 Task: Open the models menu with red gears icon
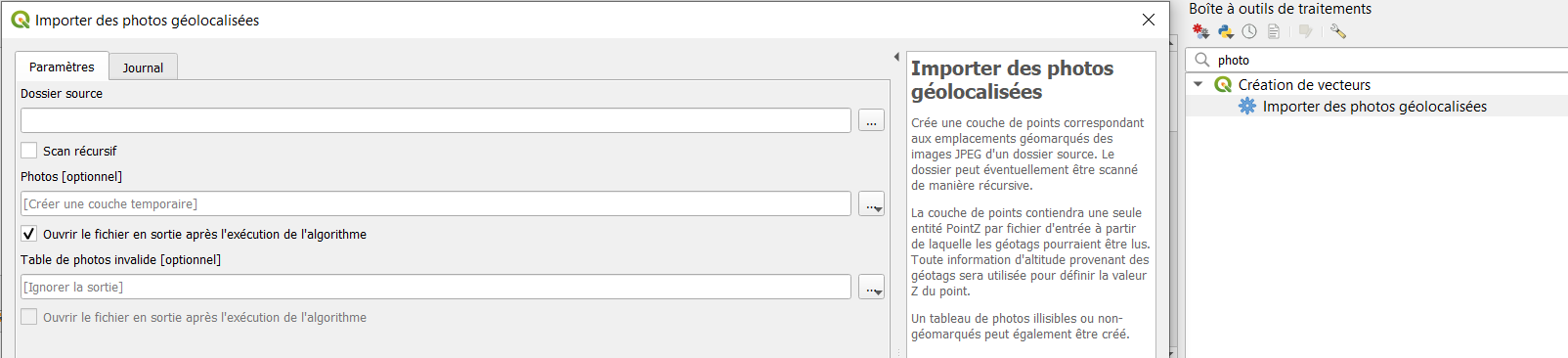coord(1200,31)
